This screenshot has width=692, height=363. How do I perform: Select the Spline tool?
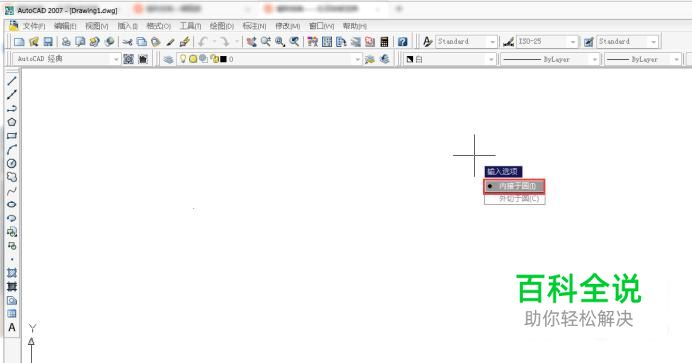(12, 191)
